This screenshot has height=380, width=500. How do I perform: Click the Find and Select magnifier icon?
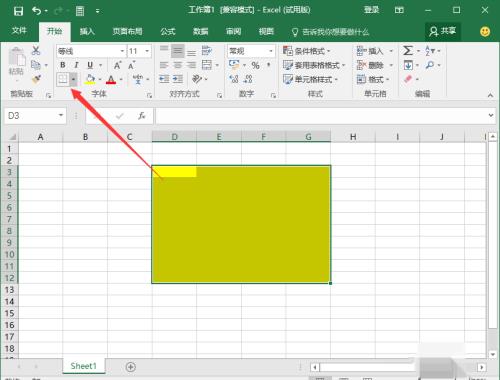pyautogui.click(x=430, y=65)
